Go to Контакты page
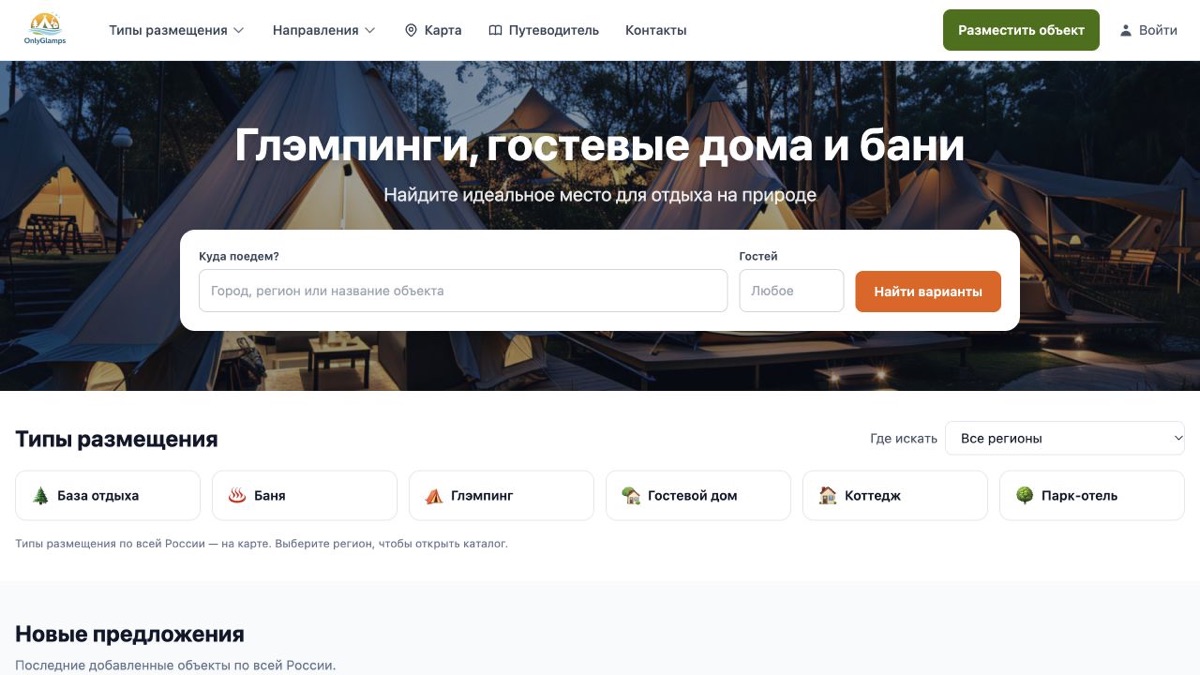The image size is (1200, 675). coord(656,30)
